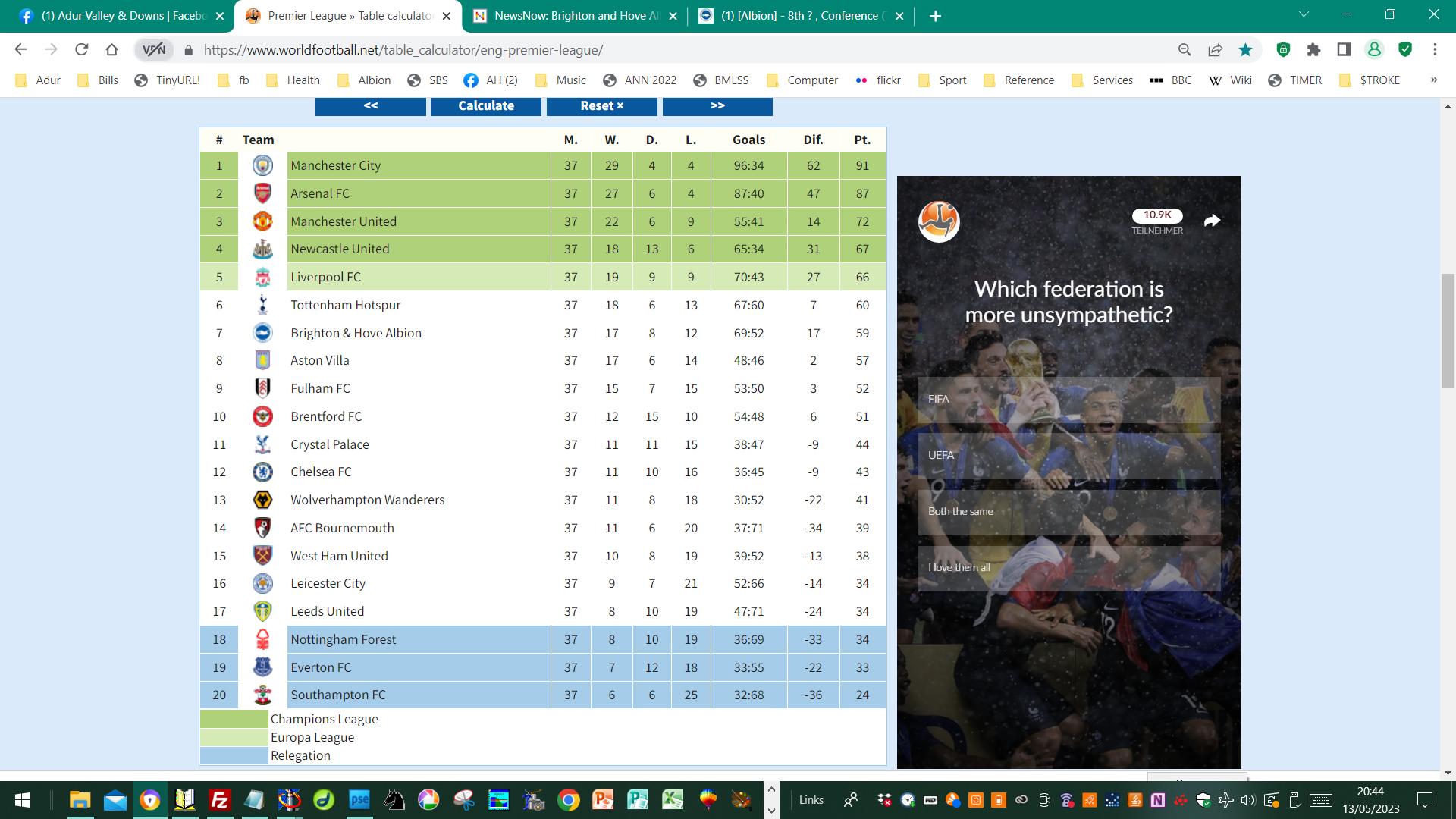Screen dimensions: 1456x819
Task: Click the Everton FC club crest
Action: (x=262, y=667)
